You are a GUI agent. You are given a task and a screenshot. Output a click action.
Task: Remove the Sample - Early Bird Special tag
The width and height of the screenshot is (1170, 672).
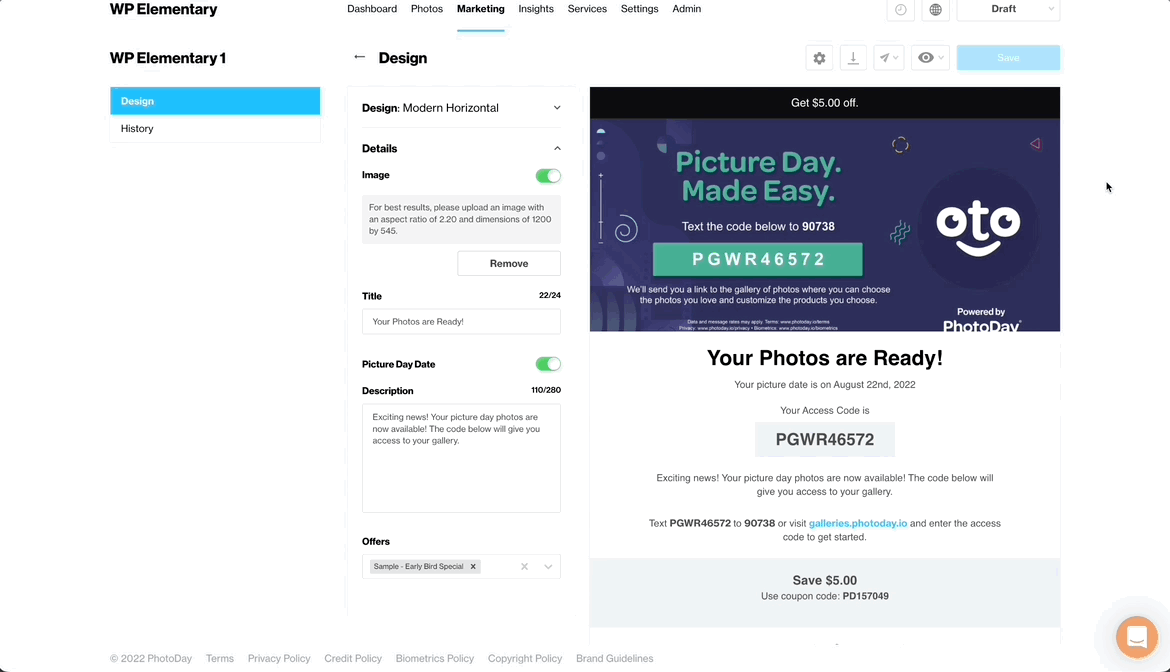473,567
